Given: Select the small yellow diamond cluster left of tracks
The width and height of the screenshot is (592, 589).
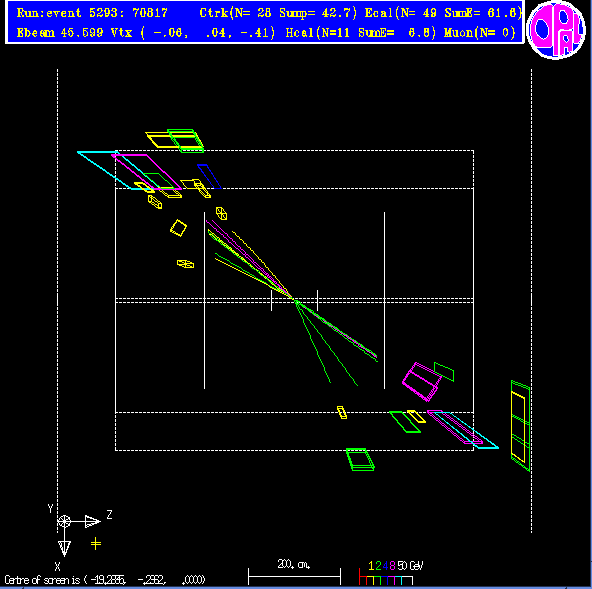Looking at the screenshot, I should (x=179, y=228).
